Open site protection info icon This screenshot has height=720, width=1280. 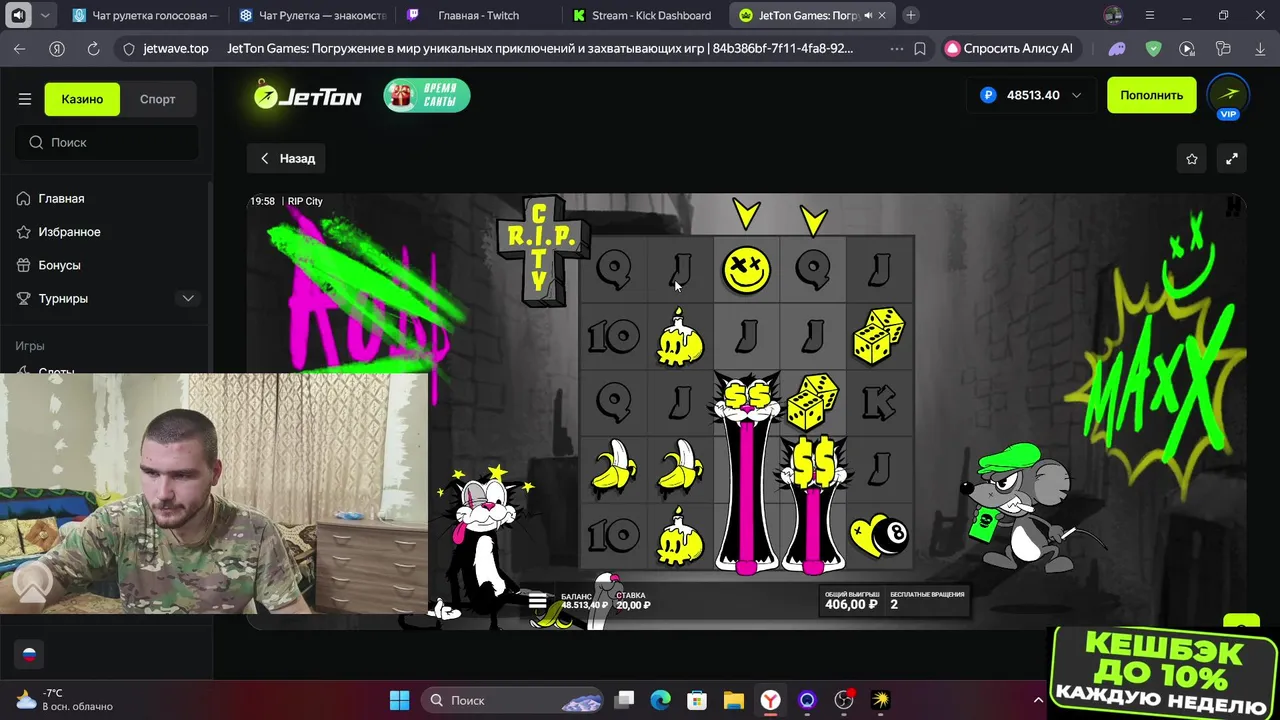click(x=128, y=48)
